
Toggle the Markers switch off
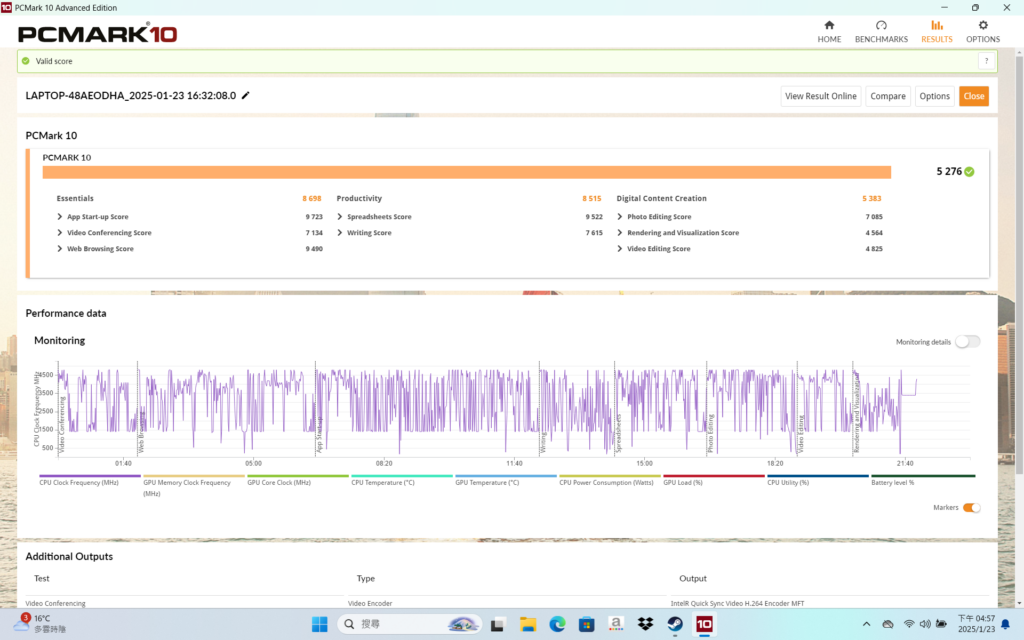click(x=972, y=507)
